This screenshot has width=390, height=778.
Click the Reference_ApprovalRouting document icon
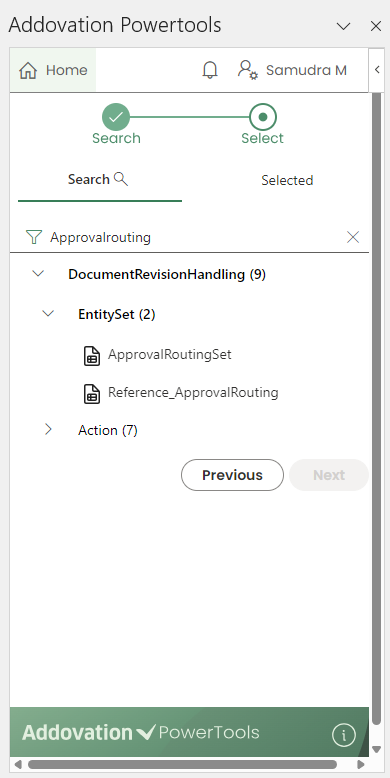click(92, 393)
